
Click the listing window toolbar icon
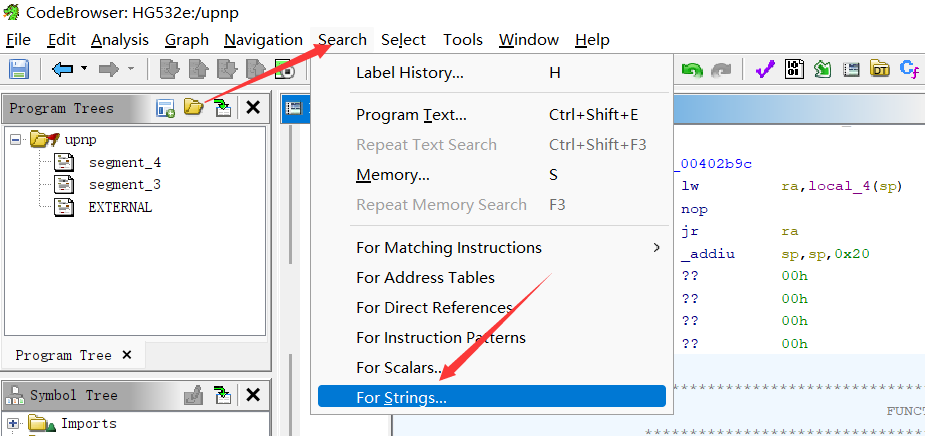[x=851, y=70]
